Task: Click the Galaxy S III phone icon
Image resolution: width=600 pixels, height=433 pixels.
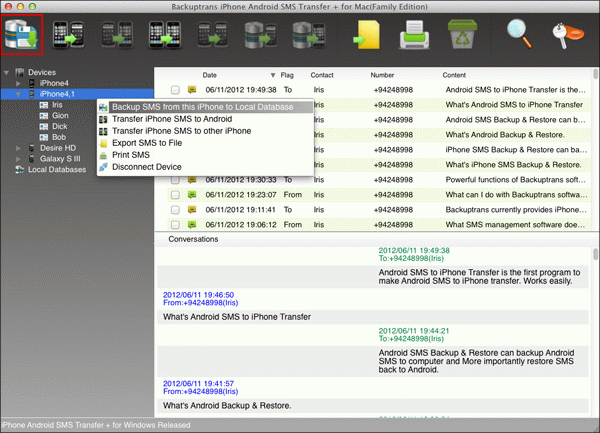Action: point(32,159)
